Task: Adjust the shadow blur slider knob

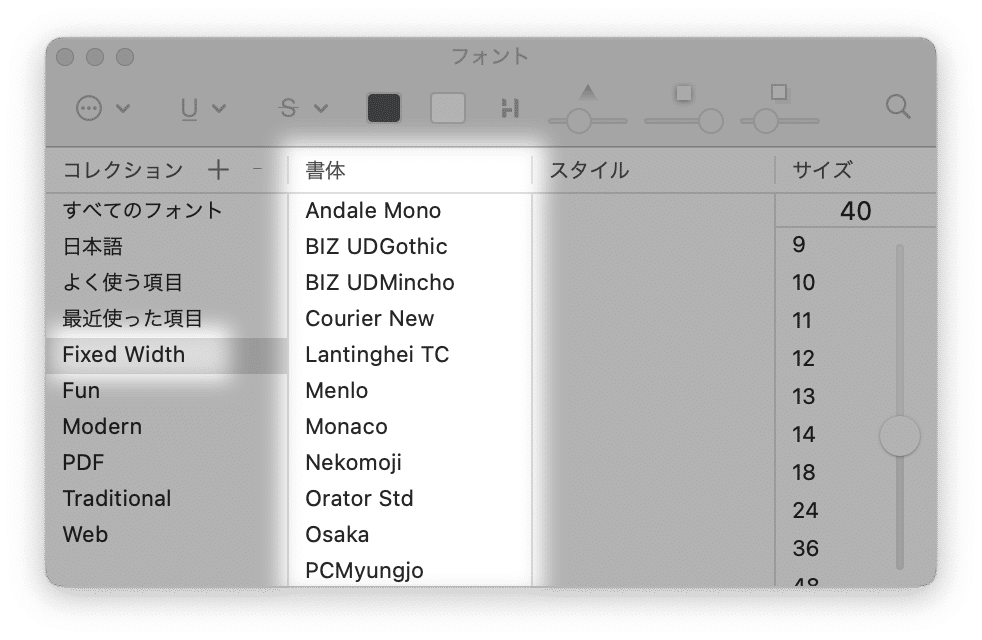Action: (x=710, y=121)
